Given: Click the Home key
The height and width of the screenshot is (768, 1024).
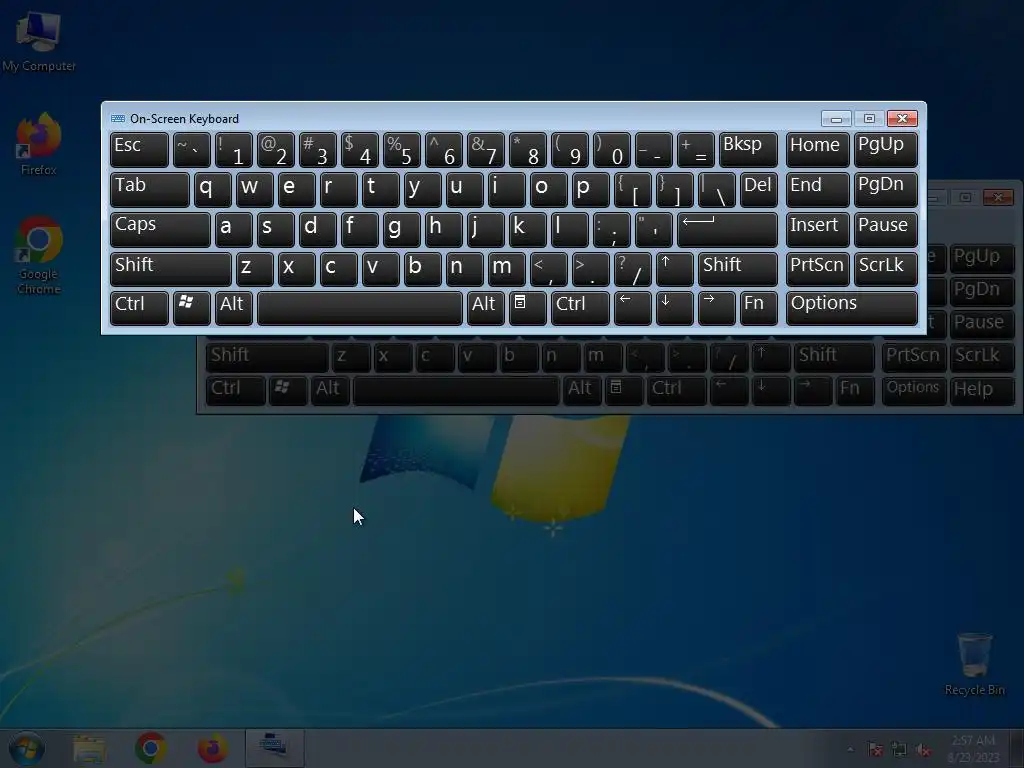Looking at the screenshot, I should [x=818, y=150].
